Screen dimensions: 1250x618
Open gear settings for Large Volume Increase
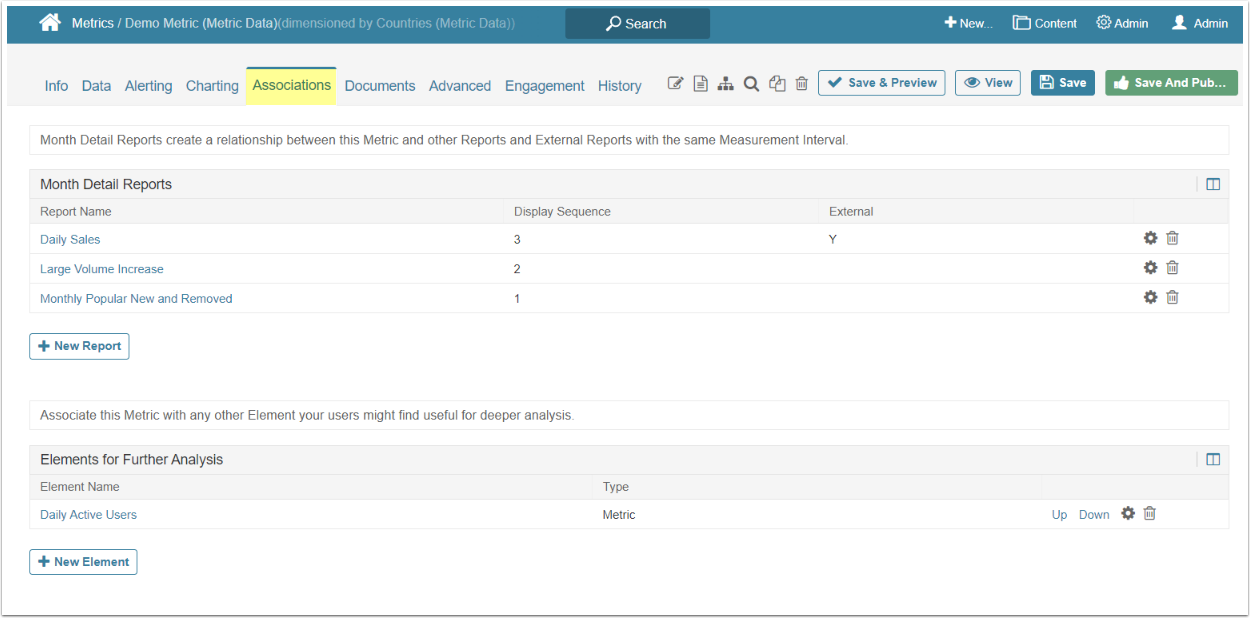[x=1150, y=267]
